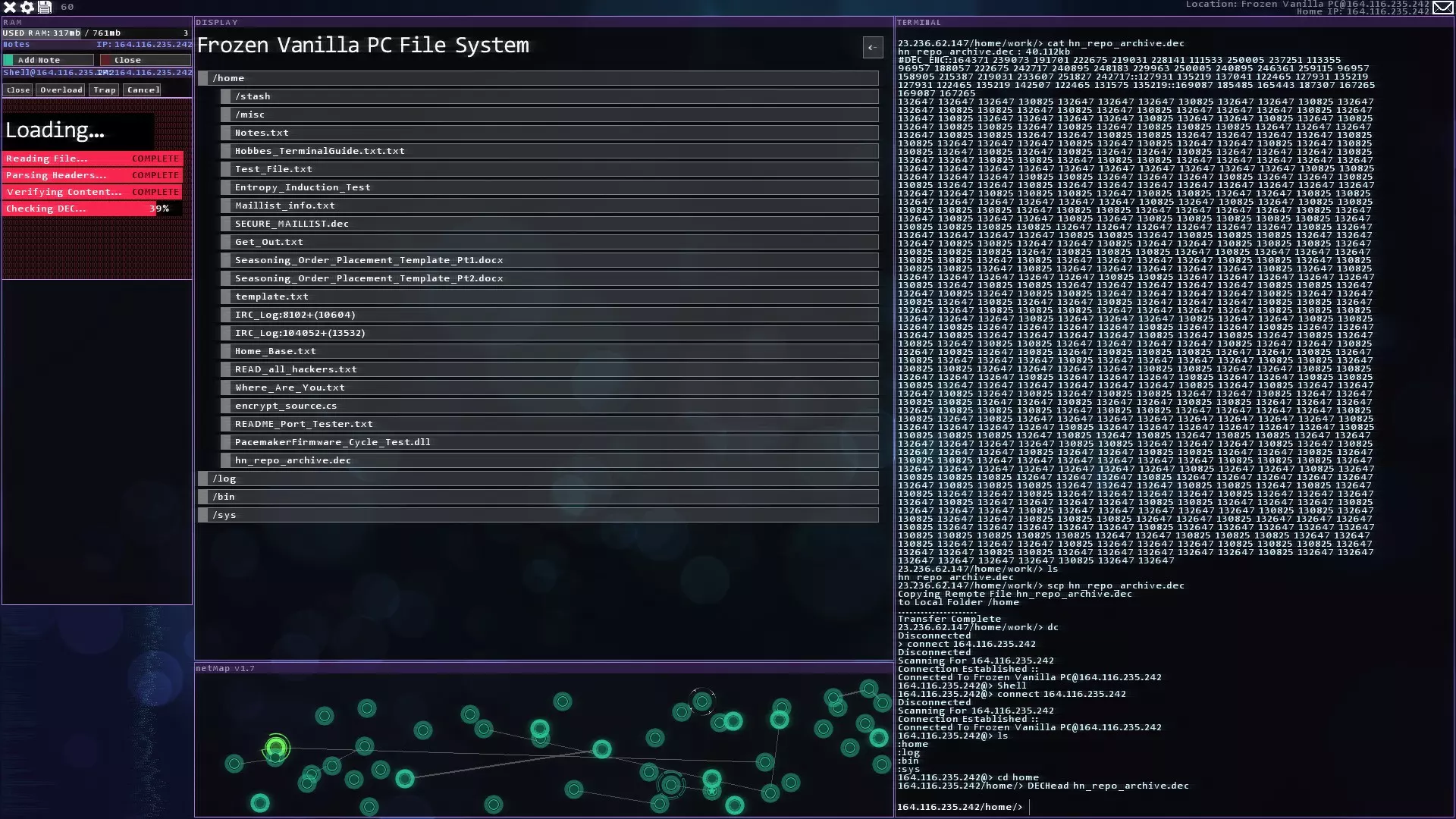Click the icon next to Notes.txt
This screenshot has height=819, width=1456.
(x=226, y=133)
